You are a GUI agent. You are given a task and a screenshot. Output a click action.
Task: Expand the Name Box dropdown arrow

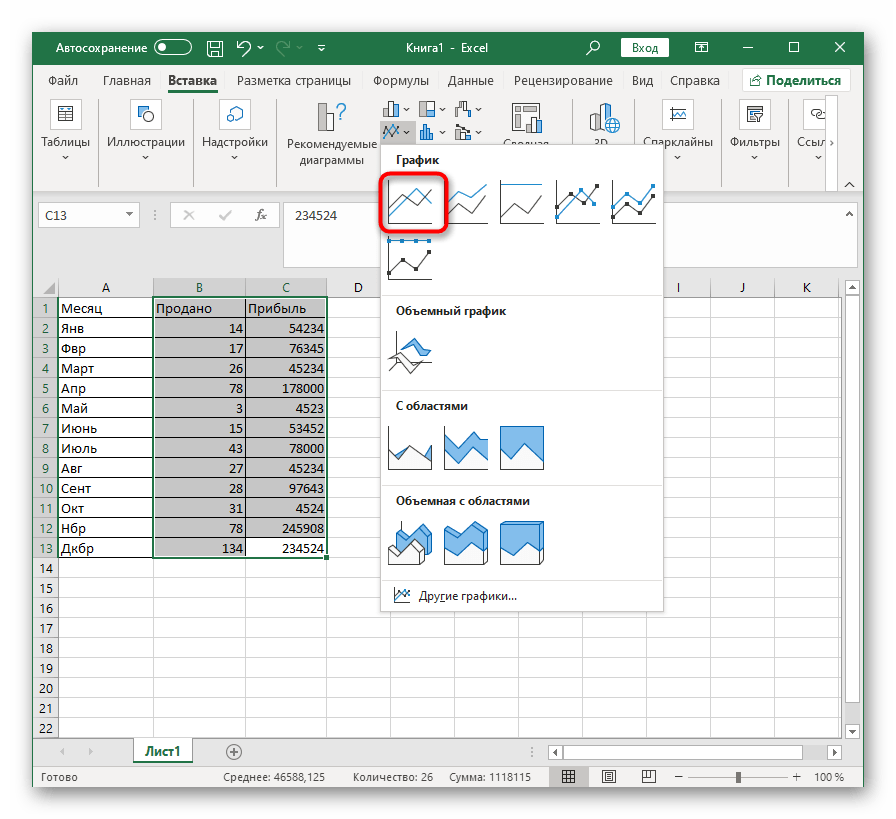pos(130,215)
